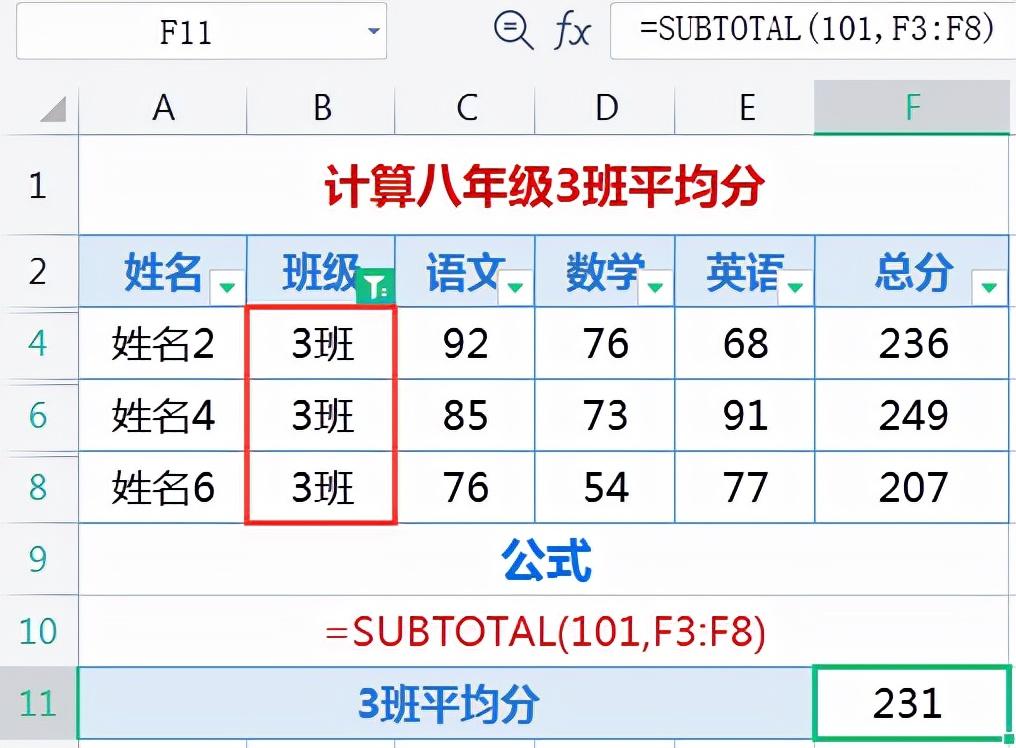
Task: Select row 4 header
Action: [x=38, y=343]
